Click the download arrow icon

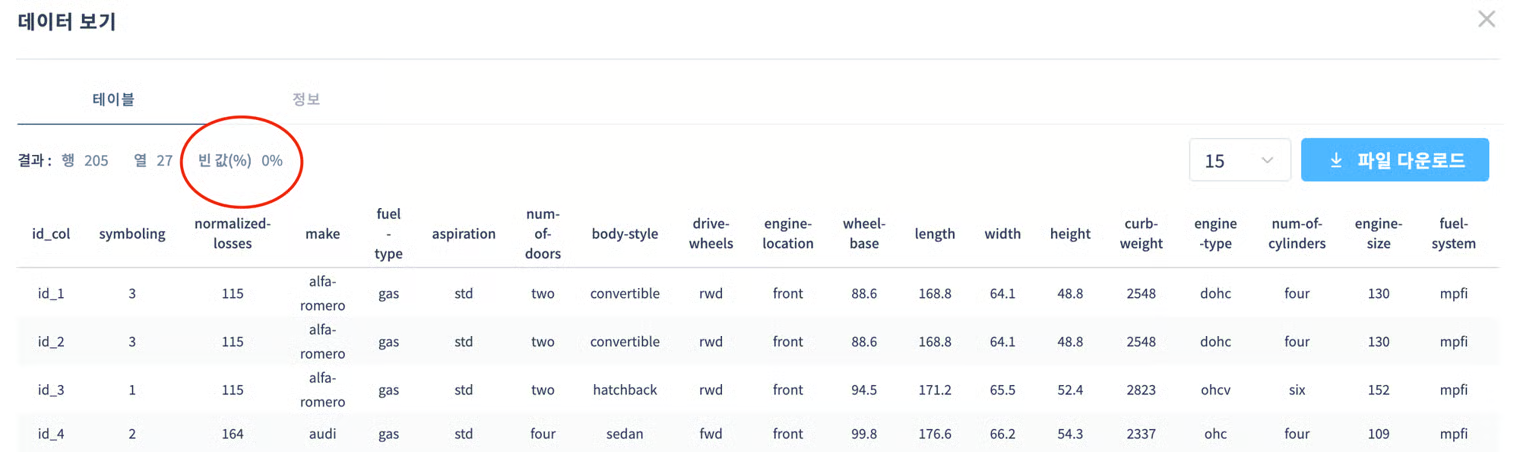(1336, 160)
